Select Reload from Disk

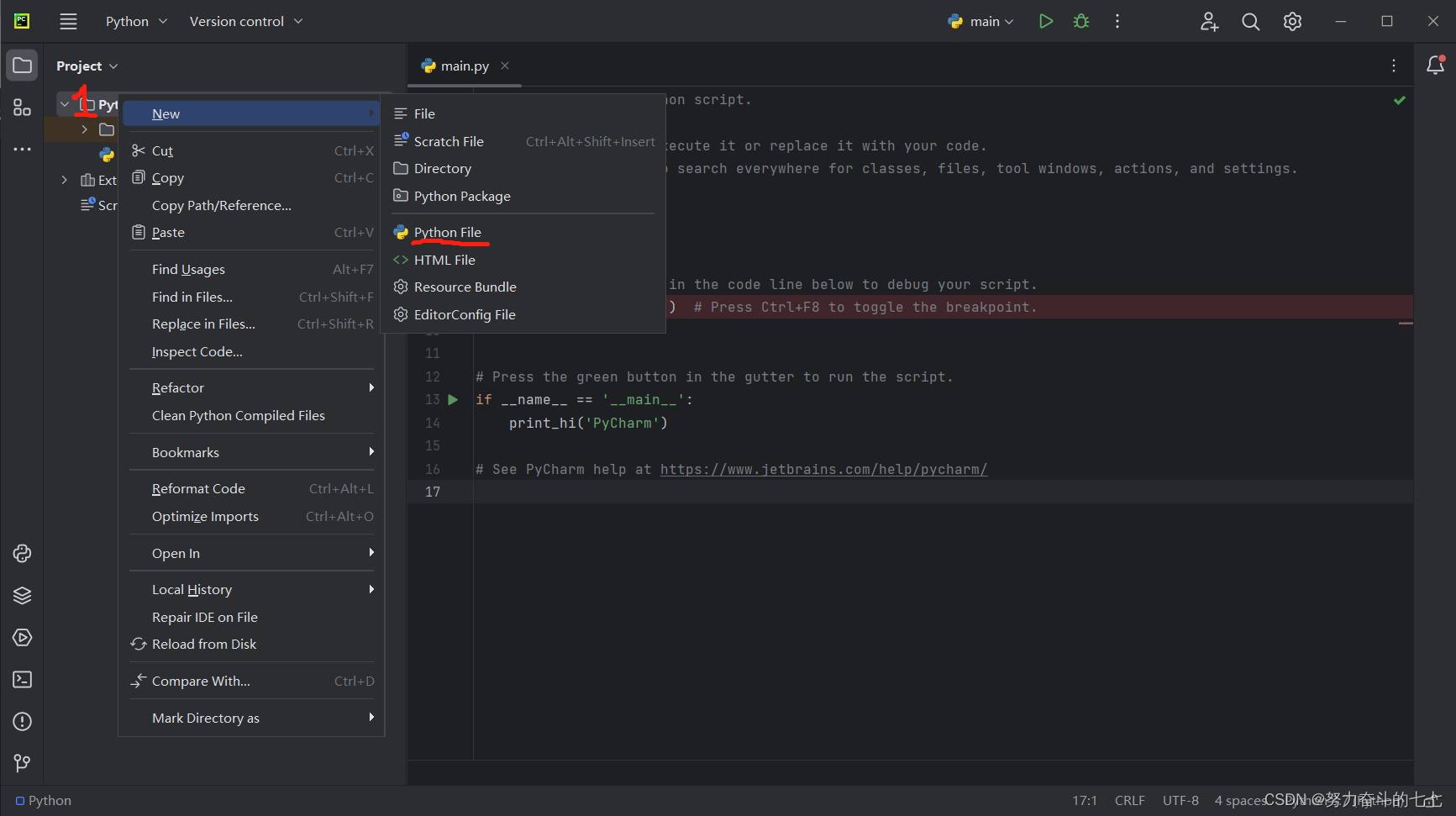tap(252, 644)
